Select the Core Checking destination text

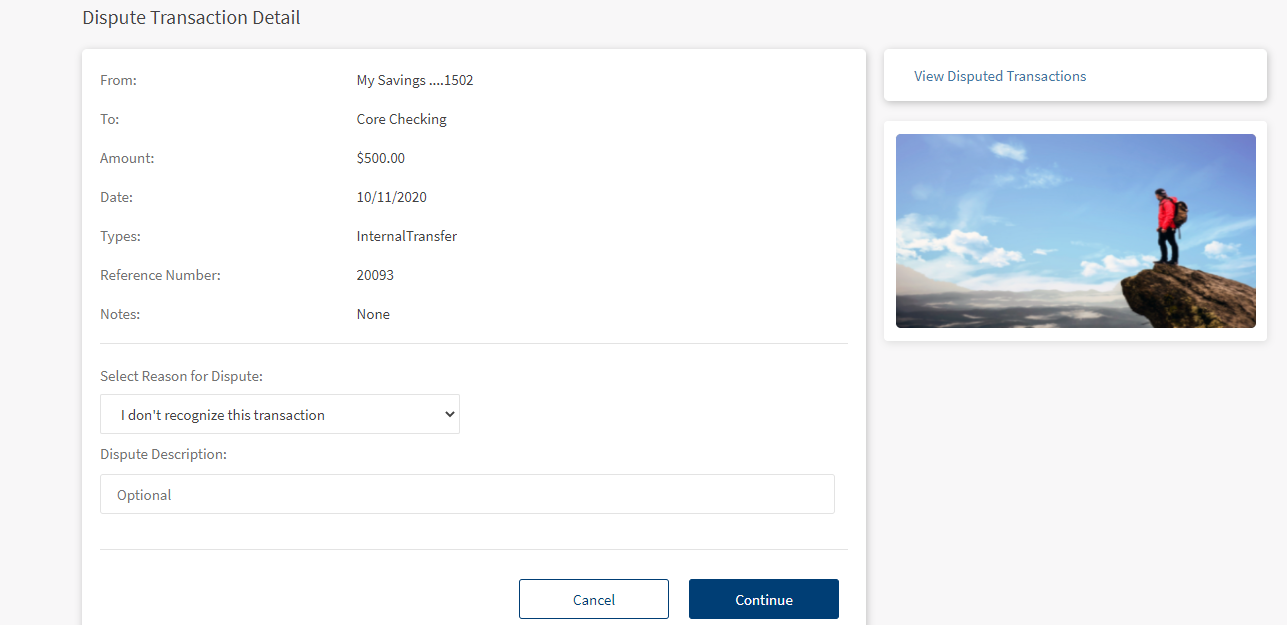[x=401, y=119]
